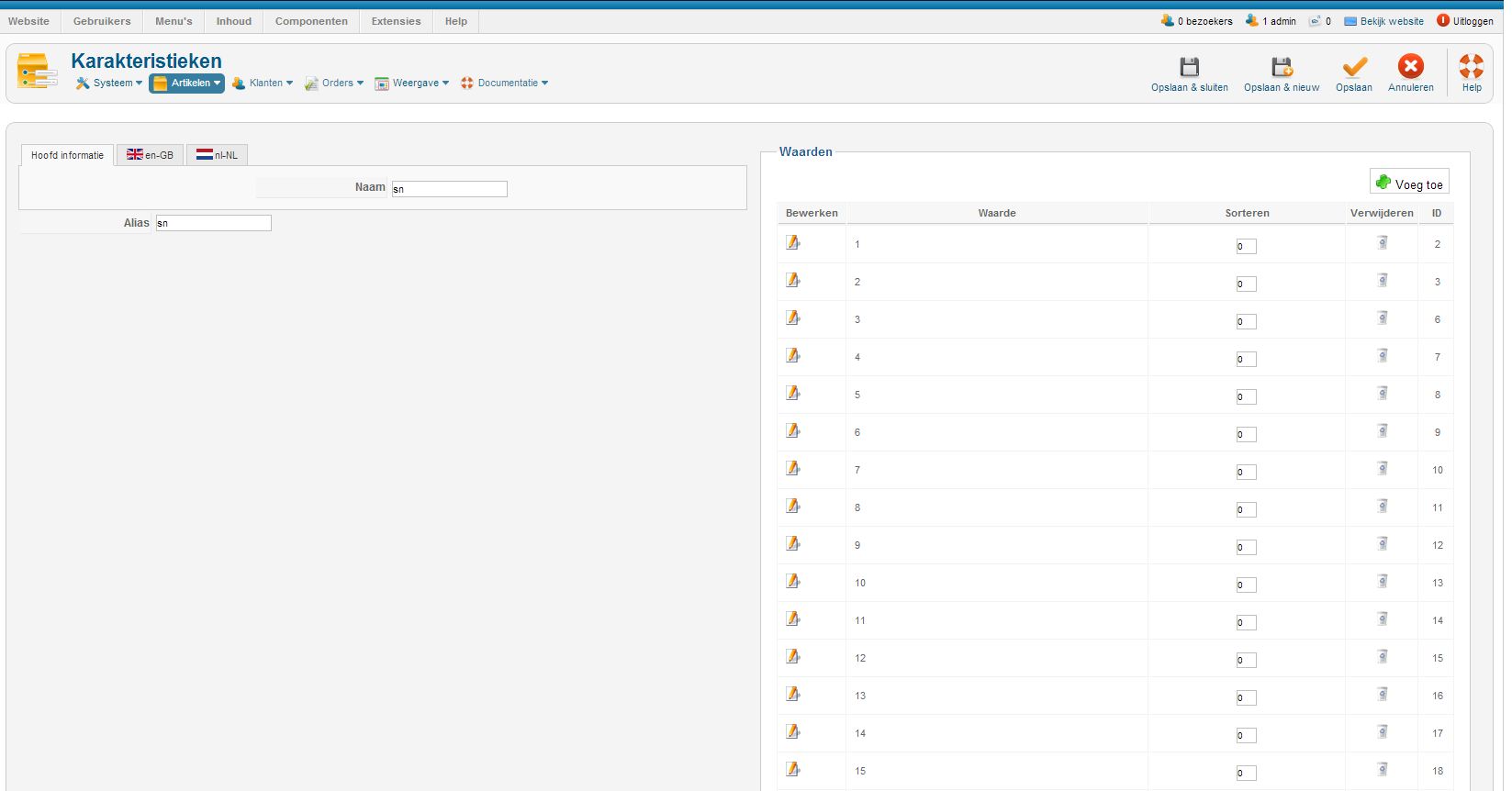Click the edit pencil icon for value 11
The height and width of the screenshot is (791, 1512).
tap(793, 618)
